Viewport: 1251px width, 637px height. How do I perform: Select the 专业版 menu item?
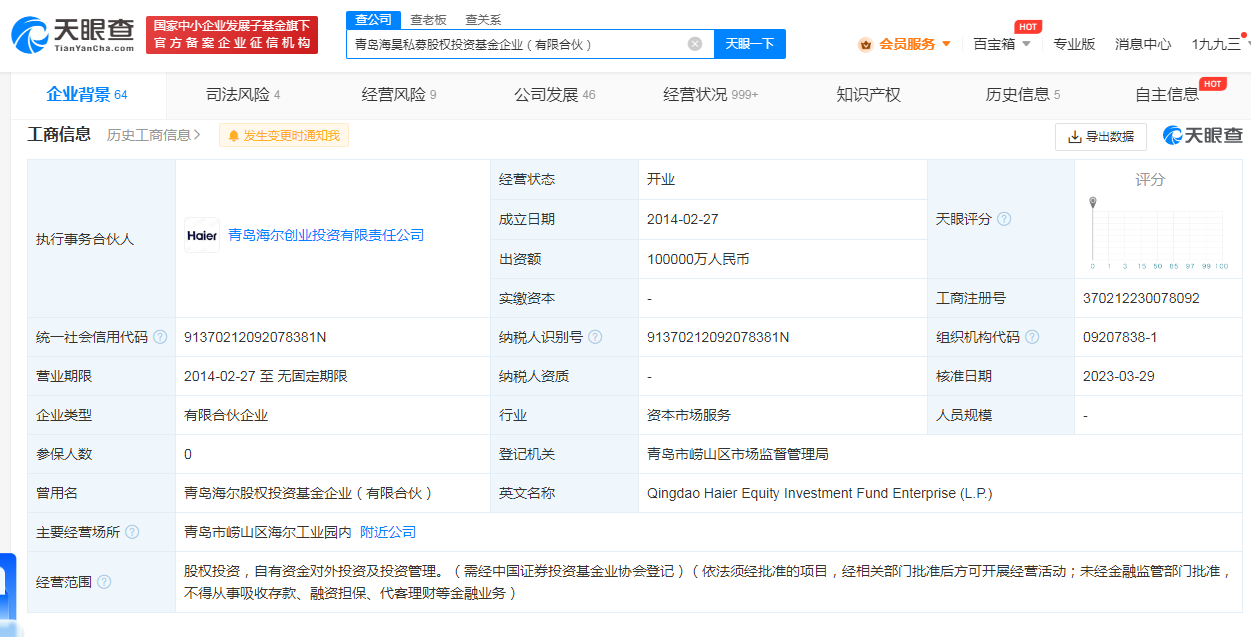tap(1075, 44)
